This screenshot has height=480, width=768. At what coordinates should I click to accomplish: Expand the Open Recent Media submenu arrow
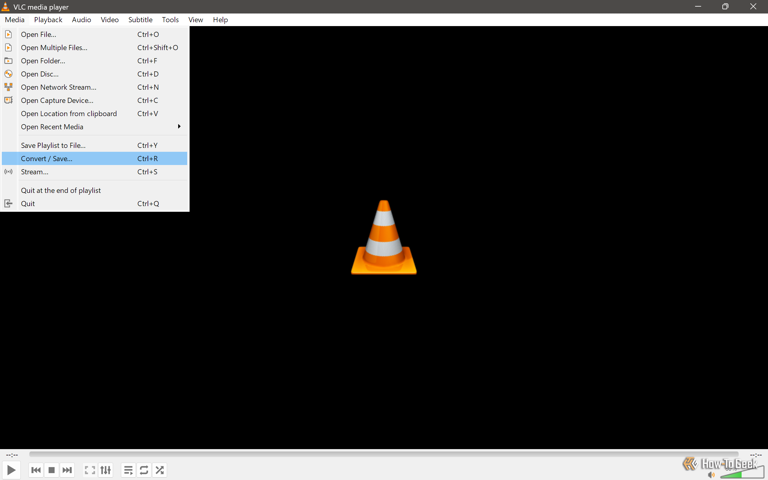[x=179, y=126]
